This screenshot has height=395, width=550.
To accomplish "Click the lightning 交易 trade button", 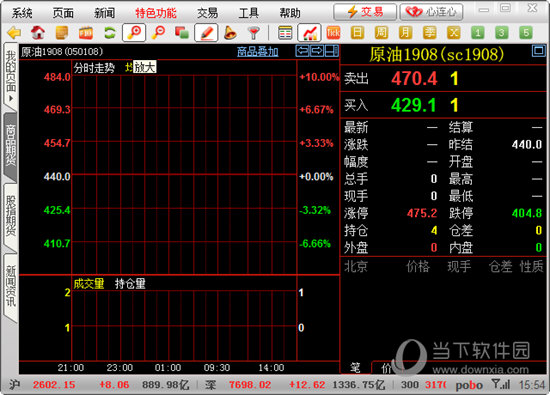I will pos(365,12).
